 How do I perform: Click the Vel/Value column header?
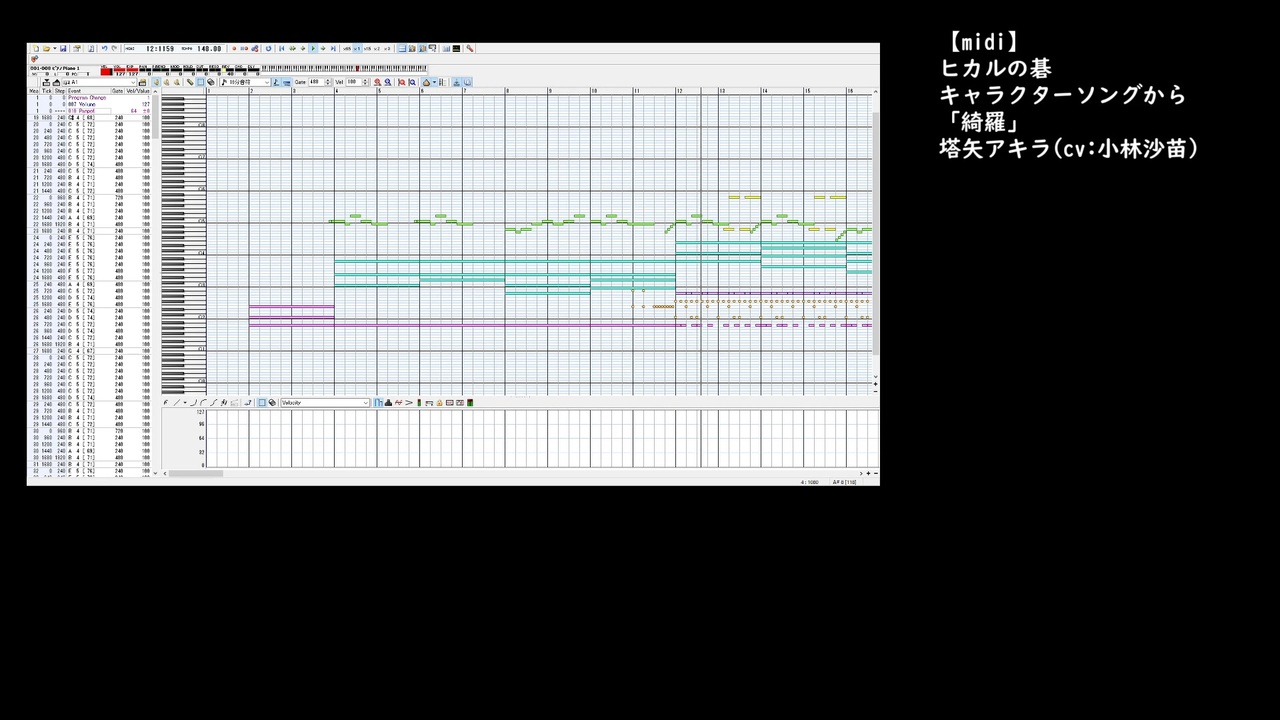(x=138, y=91)
